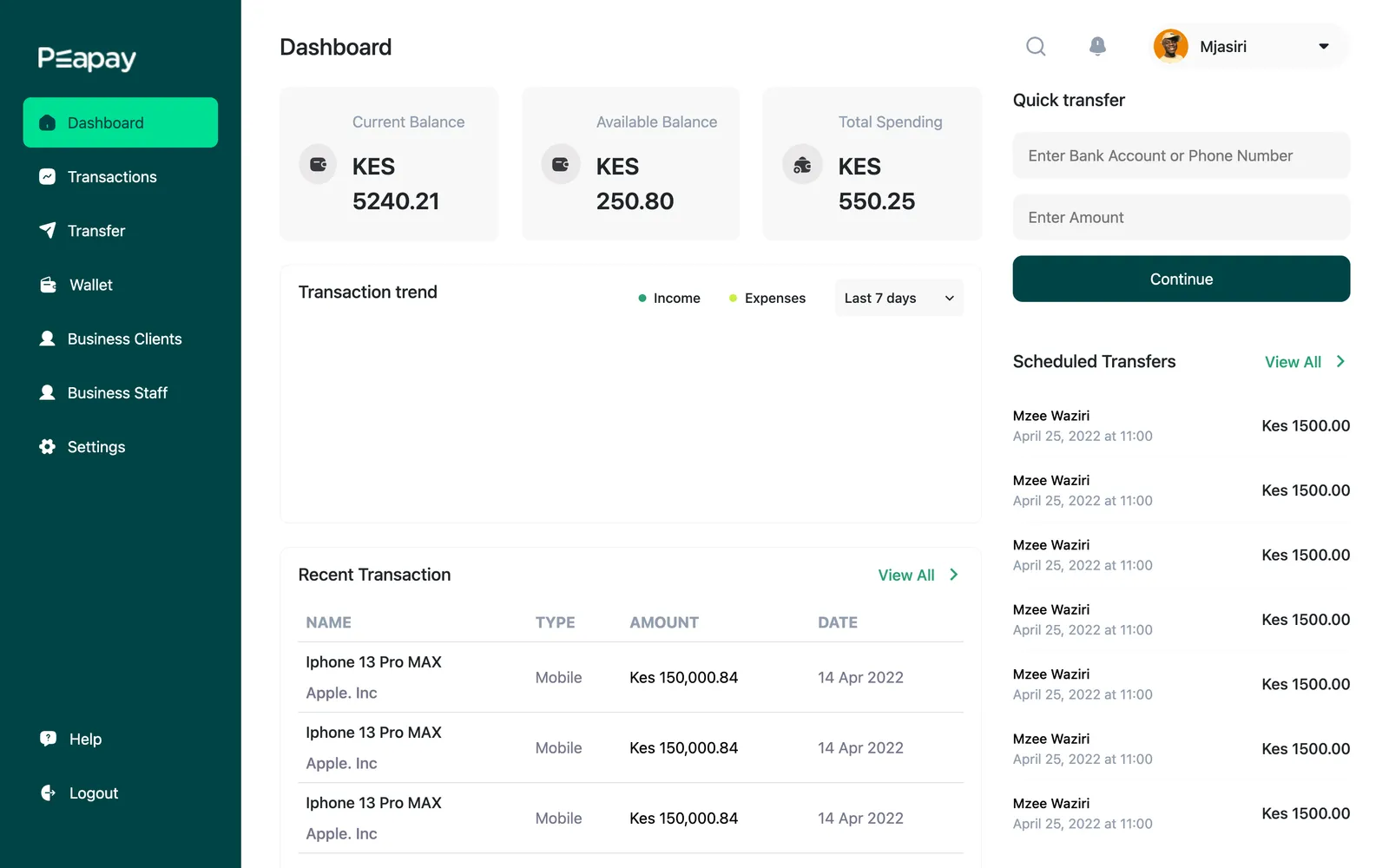This screenshot has width=1389, height=868.
Task: Click View All for Recent Transaction
Action: click(905, 575)
